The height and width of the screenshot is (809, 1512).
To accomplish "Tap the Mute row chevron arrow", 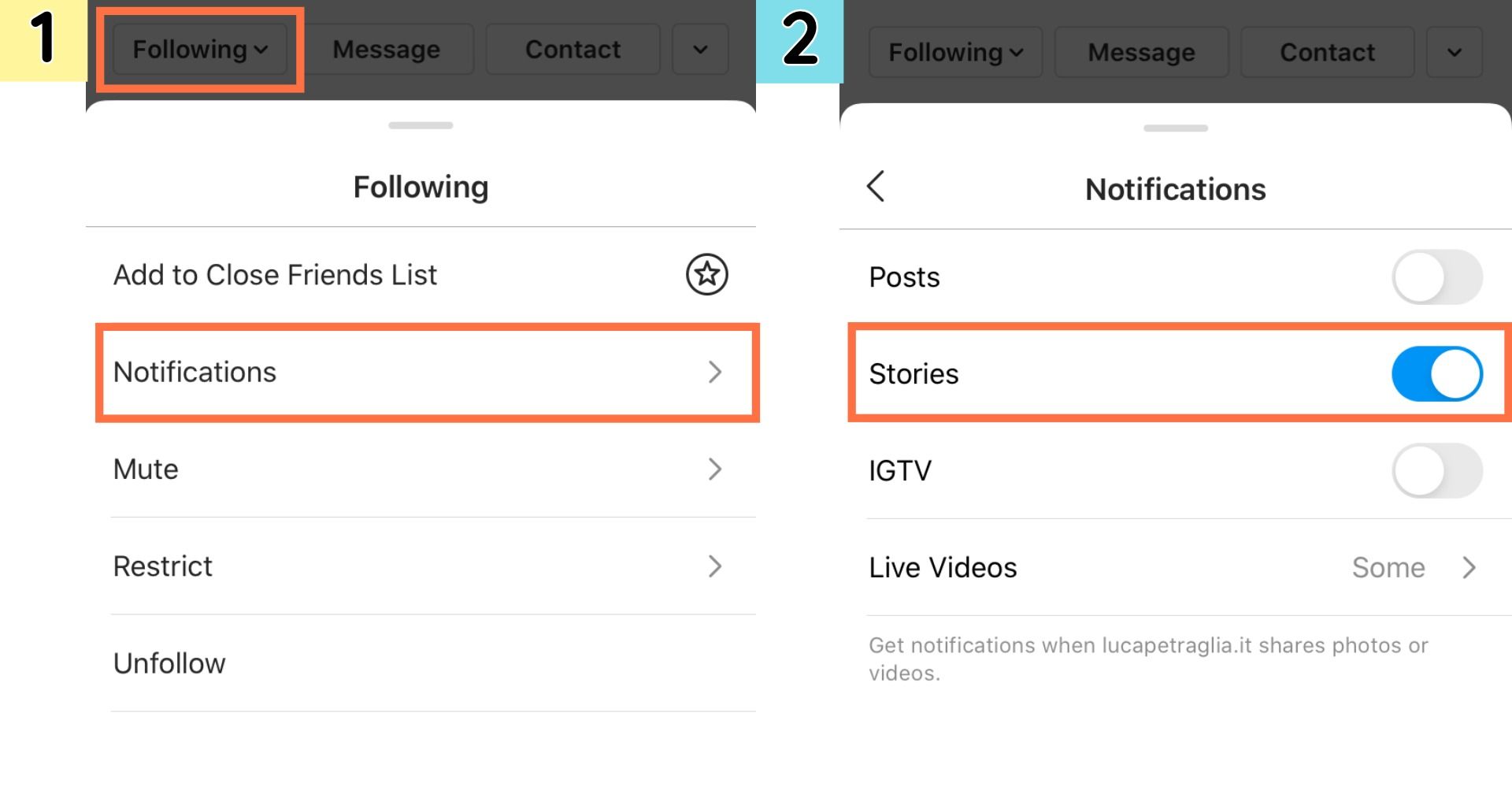I will pos(714,469).
